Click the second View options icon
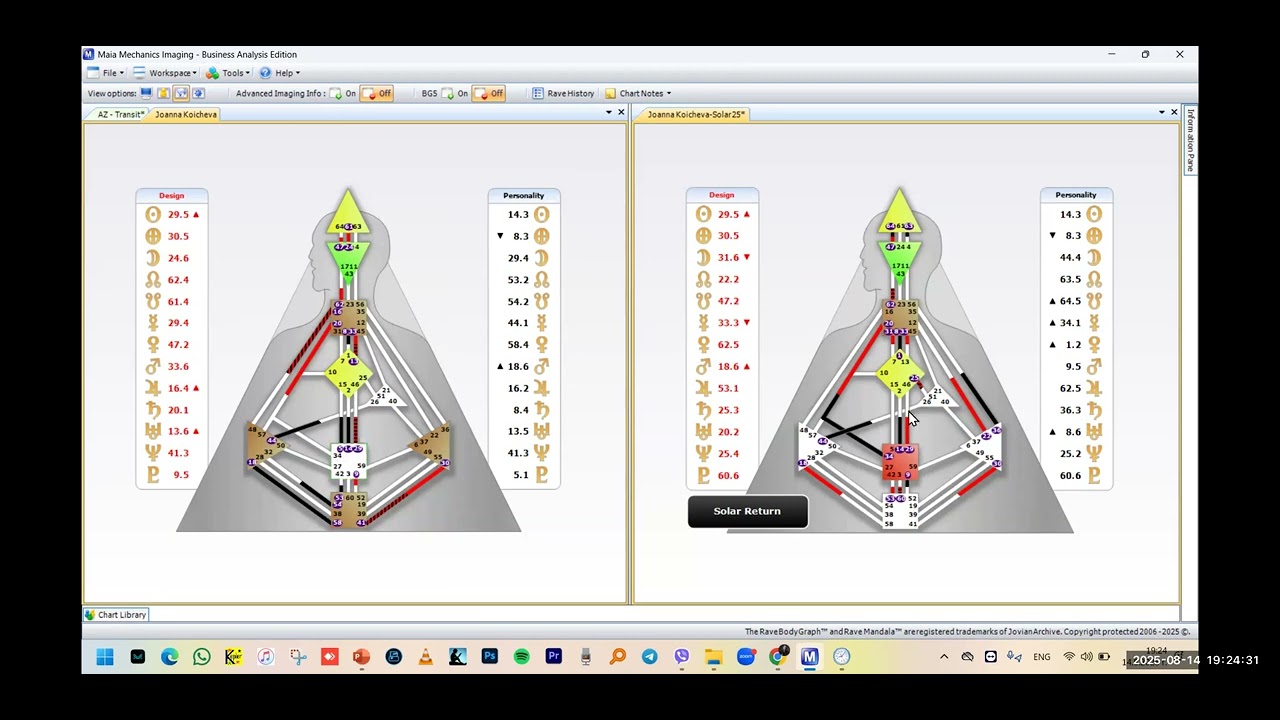Viewport: 1280px width, 720px height. (163, 93)
